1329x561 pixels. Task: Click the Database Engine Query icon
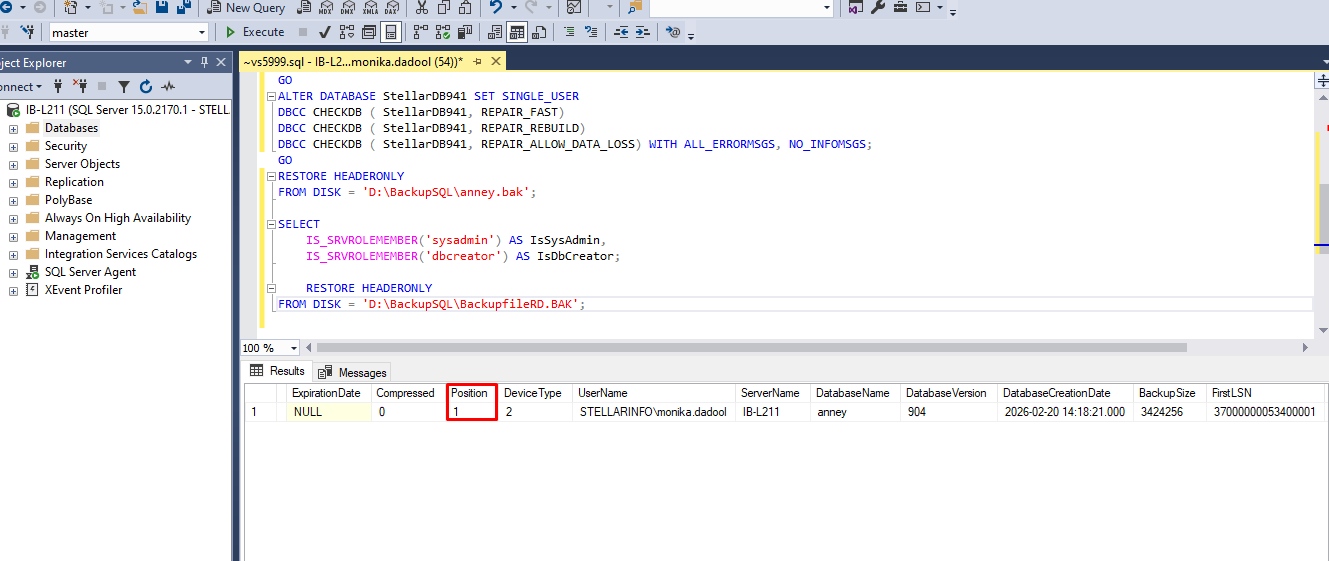(302, 8)
